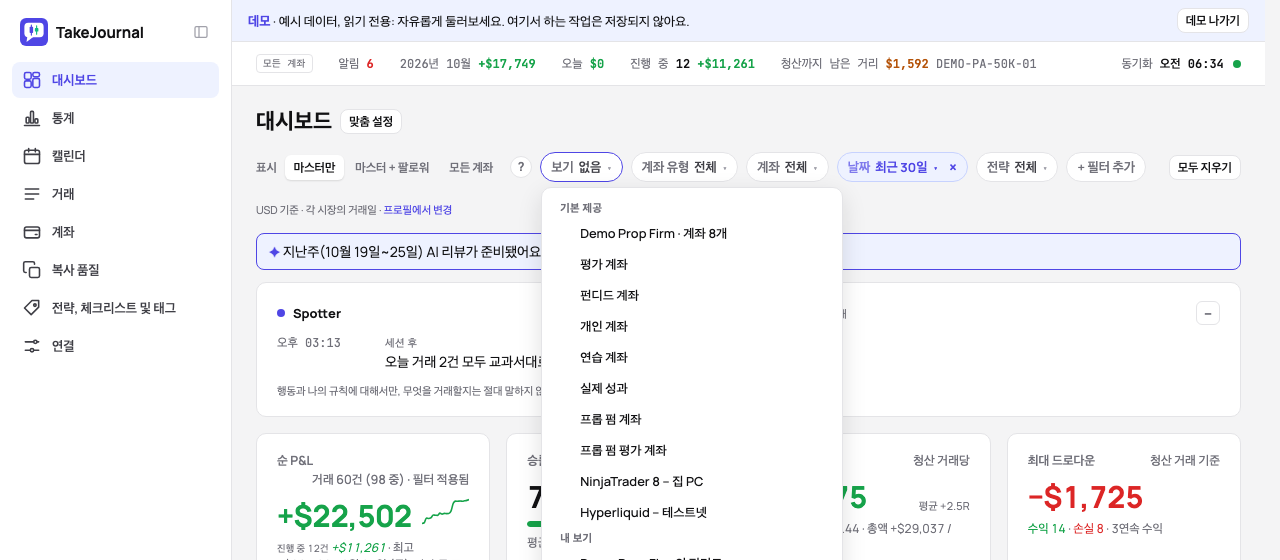Choose 프롭 펌 계좌 from the view list

[692, 419]
